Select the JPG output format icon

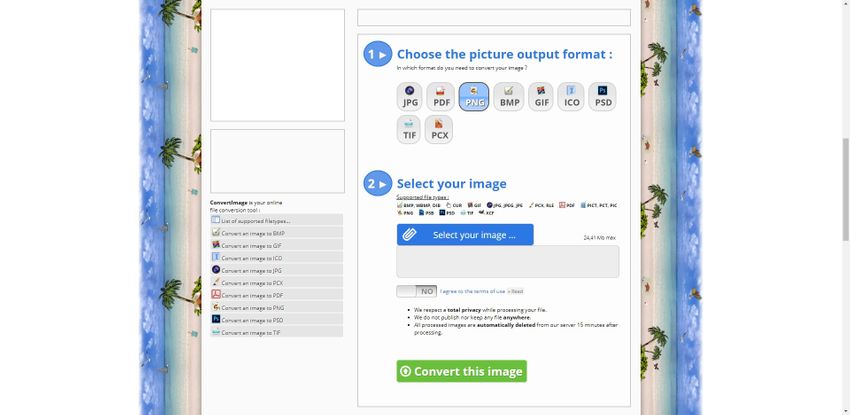click(410, 97)
